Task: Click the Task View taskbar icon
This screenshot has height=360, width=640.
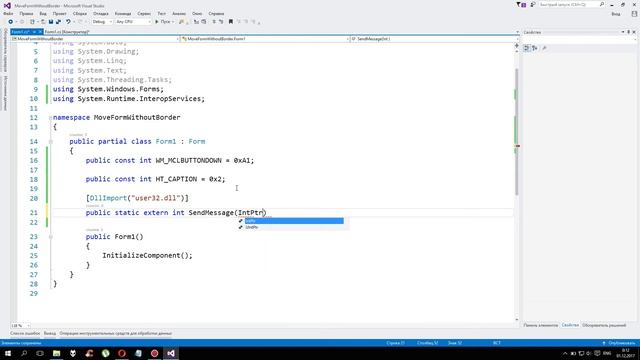Action: [40, 353]
